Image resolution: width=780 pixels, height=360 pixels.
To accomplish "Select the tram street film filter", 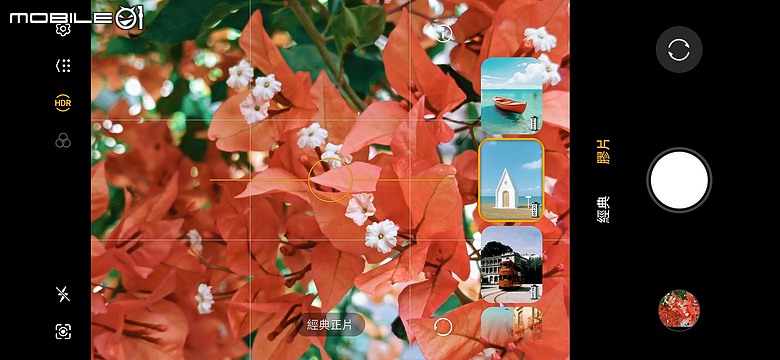I will point(511,265).
